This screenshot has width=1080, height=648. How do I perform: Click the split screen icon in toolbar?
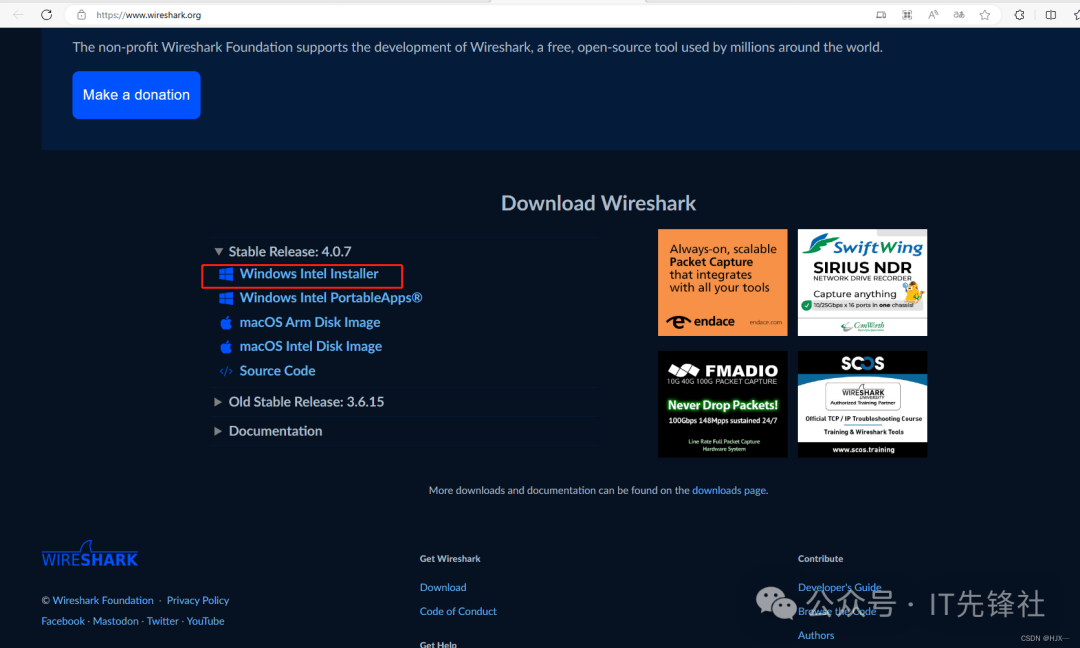coord(1050,15)
